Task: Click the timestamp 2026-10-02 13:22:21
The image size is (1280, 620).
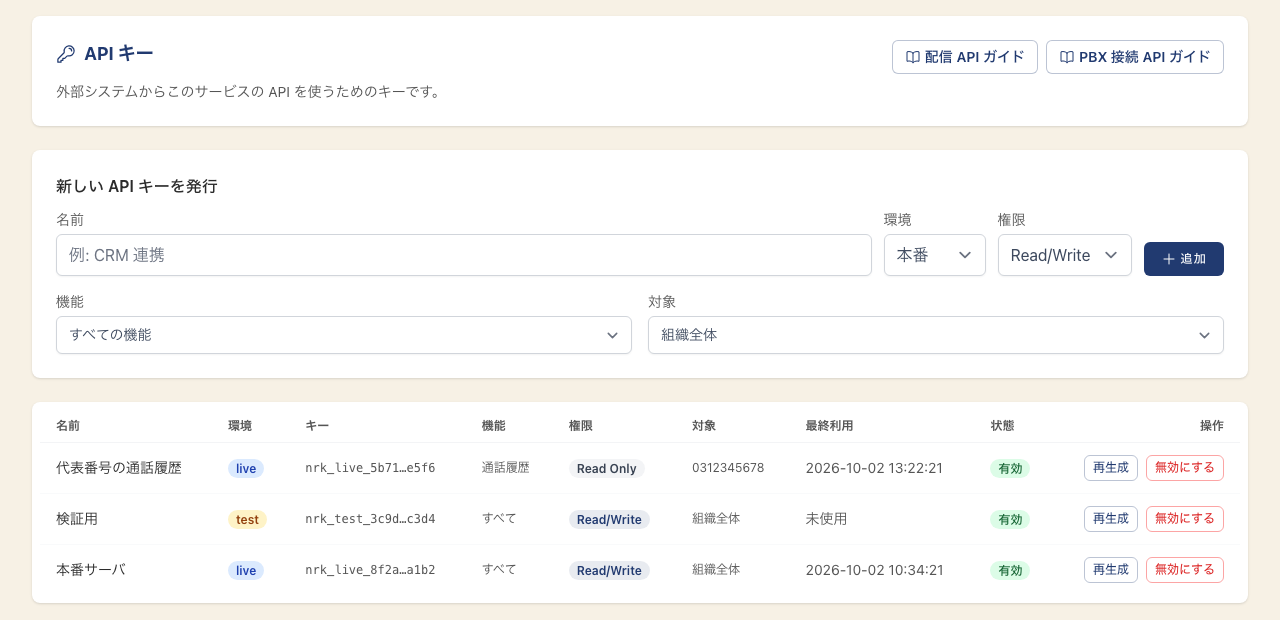Action: (x=875, y=468)
